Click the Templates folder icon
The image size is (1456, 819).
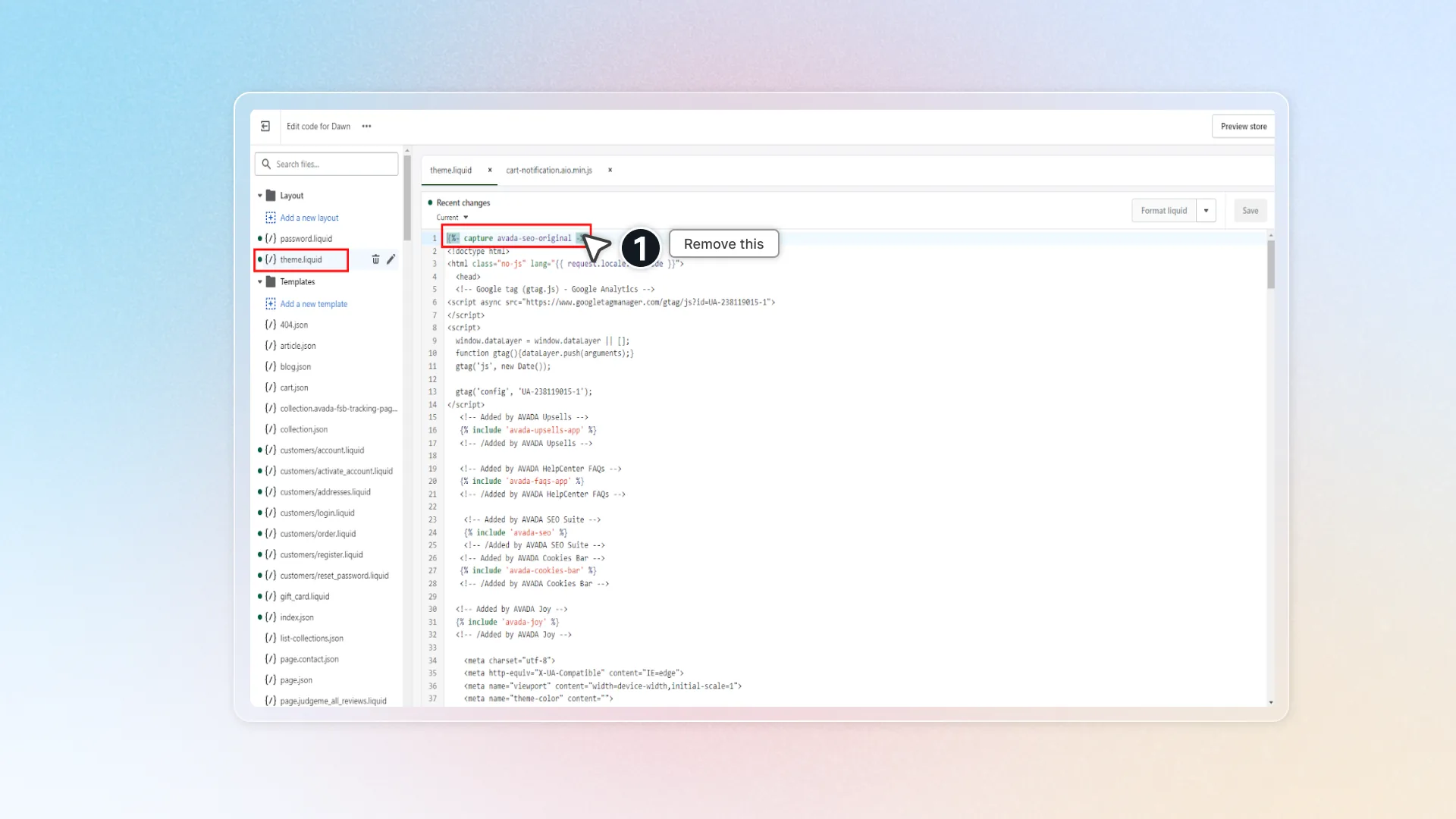(x=271, y=282)
